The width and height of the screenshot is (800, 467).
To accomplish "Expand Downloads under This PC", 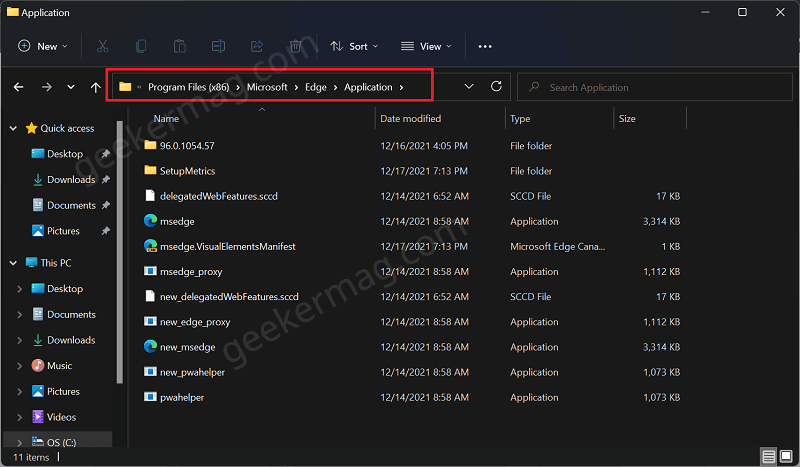I will pyautogui.click(x=19, y=340).
